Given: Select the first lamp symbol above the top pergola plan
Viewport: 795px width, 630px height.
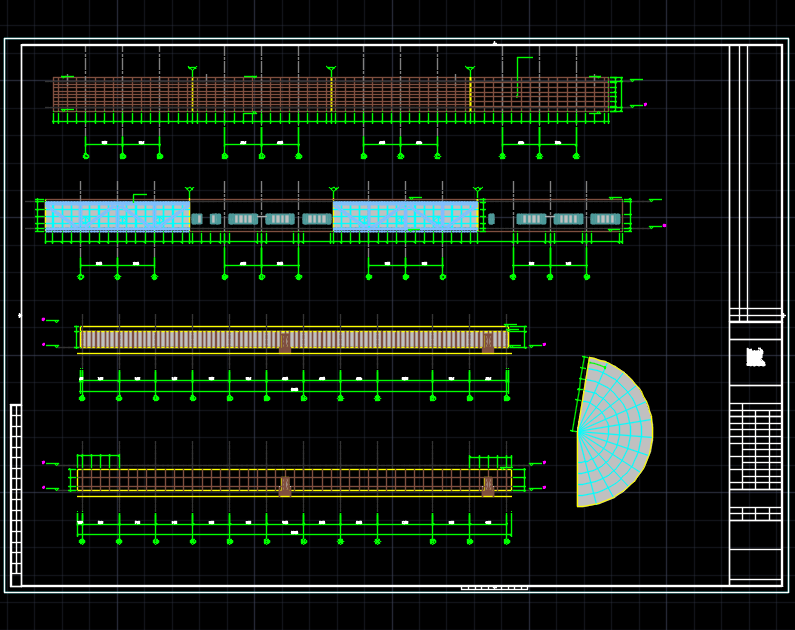Looking at the screenshot, I should click(x=192, y=68).
